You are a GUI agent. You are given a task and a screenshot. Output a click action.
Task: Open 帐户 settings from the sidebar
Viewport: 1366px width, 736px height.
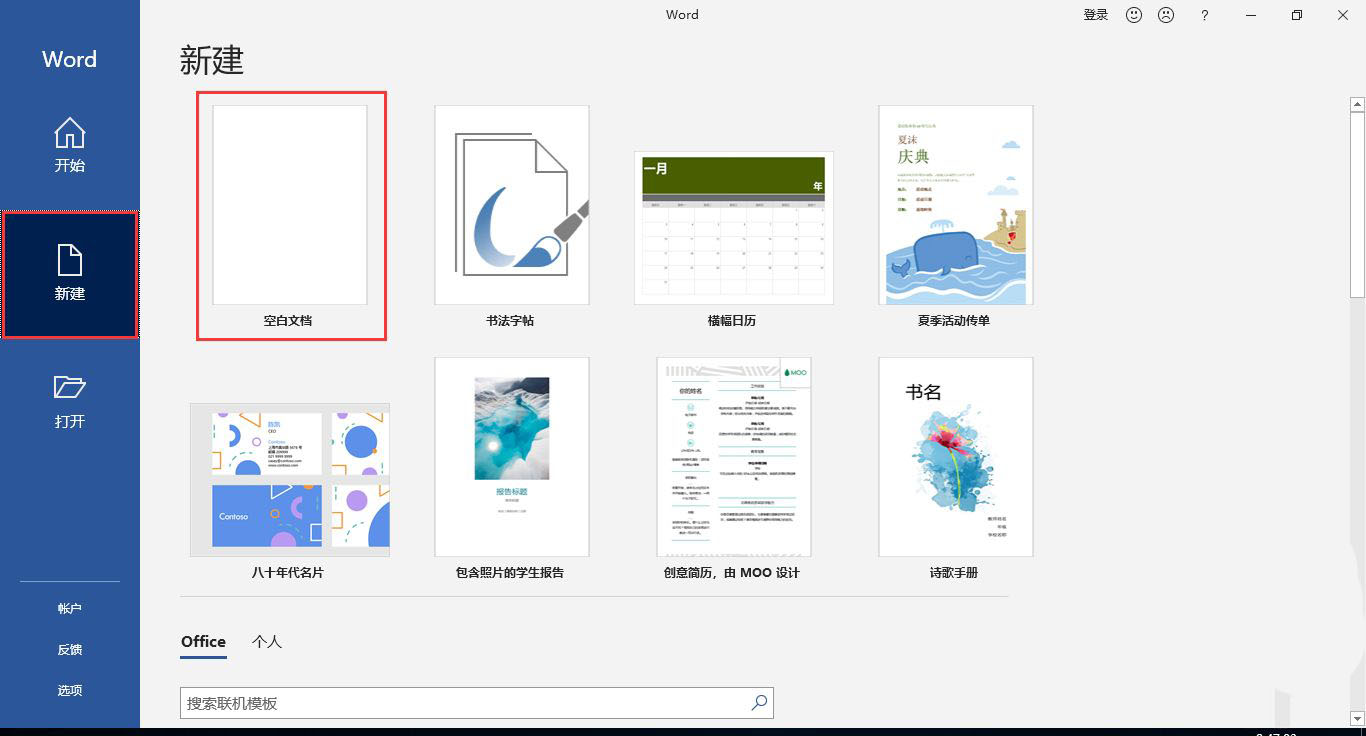69,607
